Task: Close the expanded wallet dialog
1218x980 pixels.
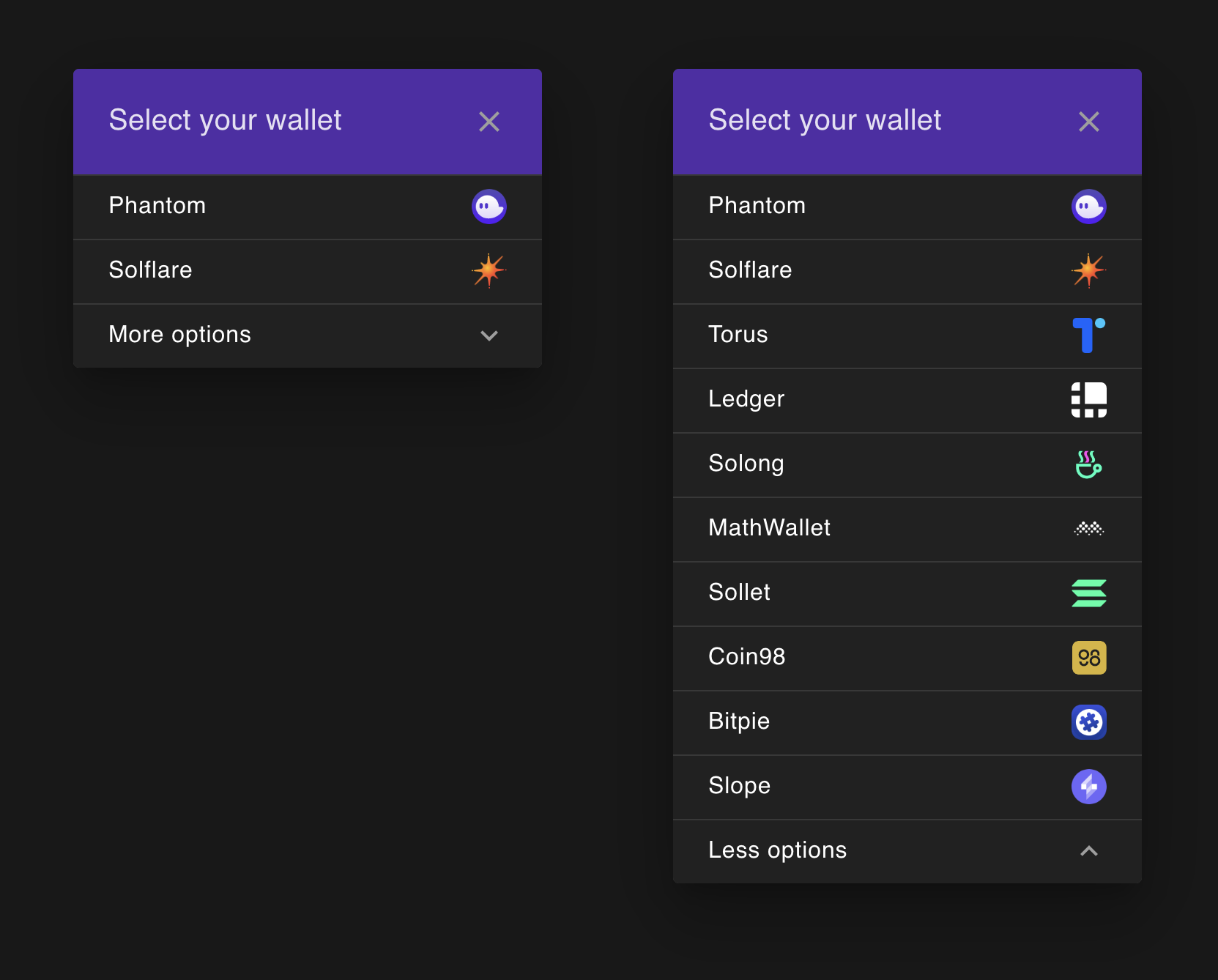Action: click(1089, 122)
